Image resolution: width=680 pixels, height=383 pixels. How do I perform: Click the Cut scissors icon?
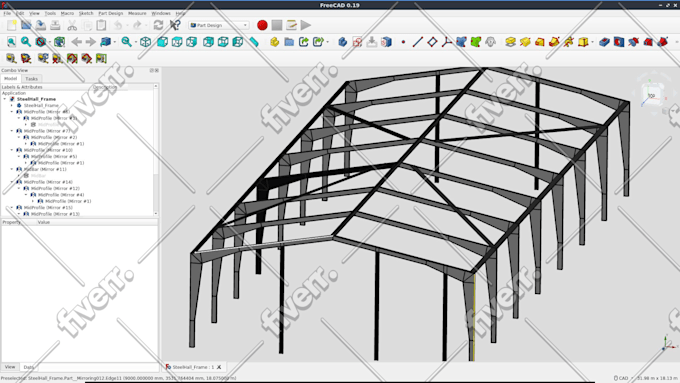coord(72,25)
